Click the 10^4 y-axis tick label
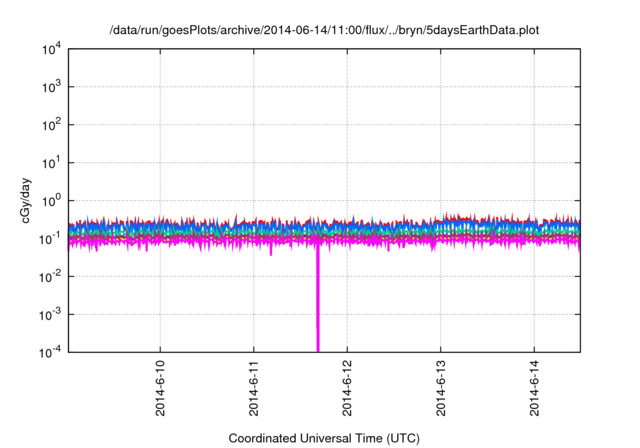The width and height of the screenshot is (640, 448). (x=52, y=50)
